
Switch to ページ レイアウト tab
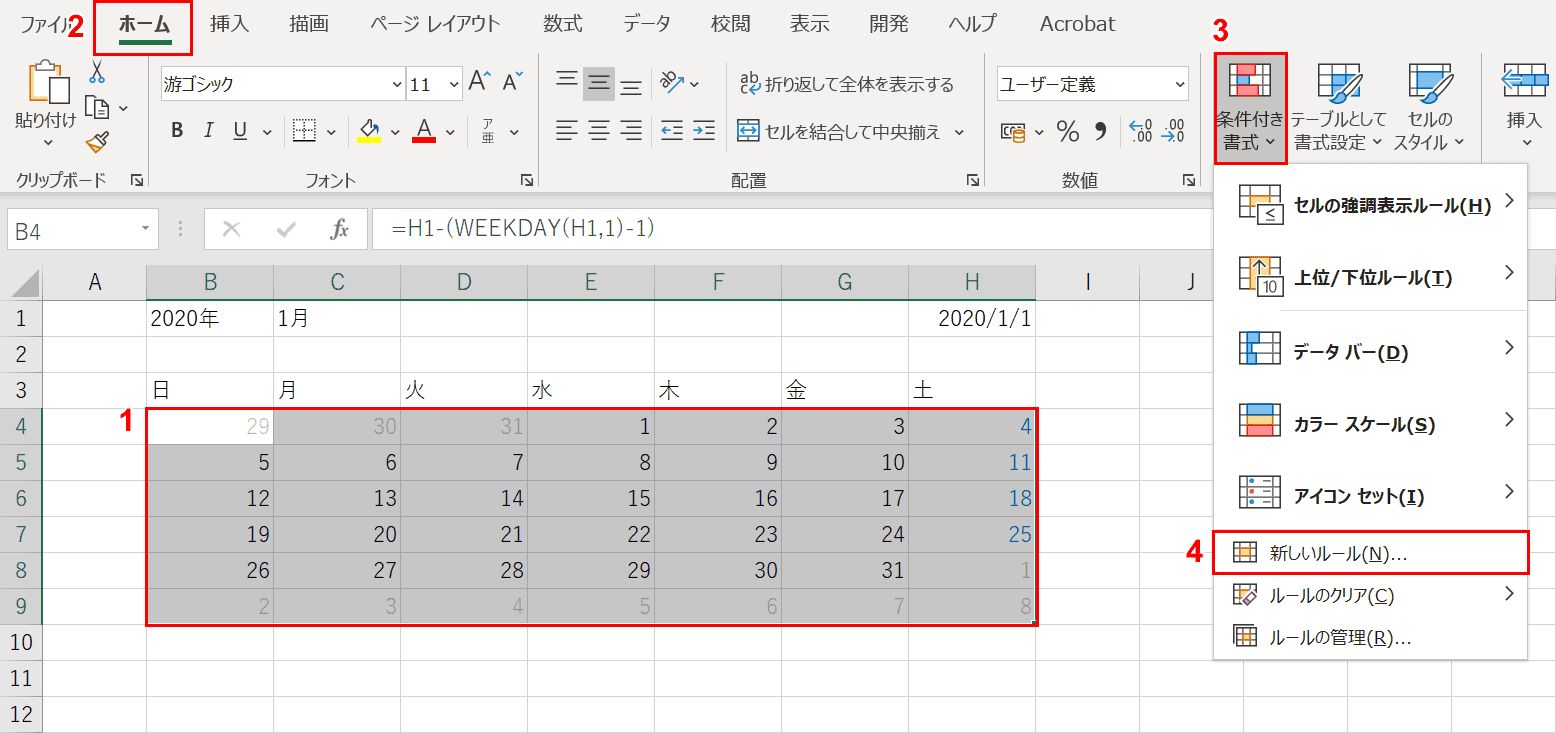point(435,24)
